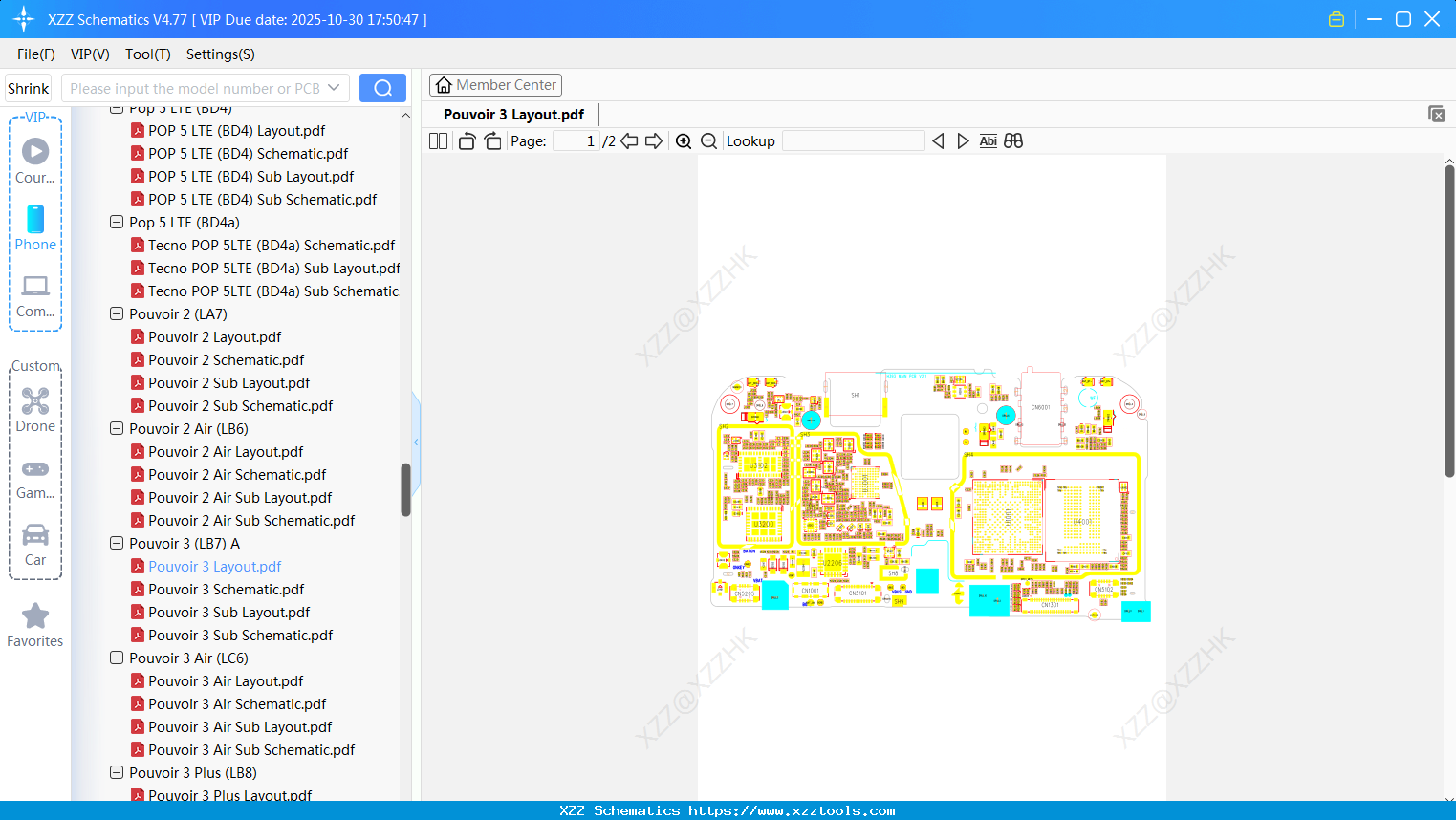This screenshot has height=820, width=1456.
Task: Open the Tool menu
Action: coord(147,54)
